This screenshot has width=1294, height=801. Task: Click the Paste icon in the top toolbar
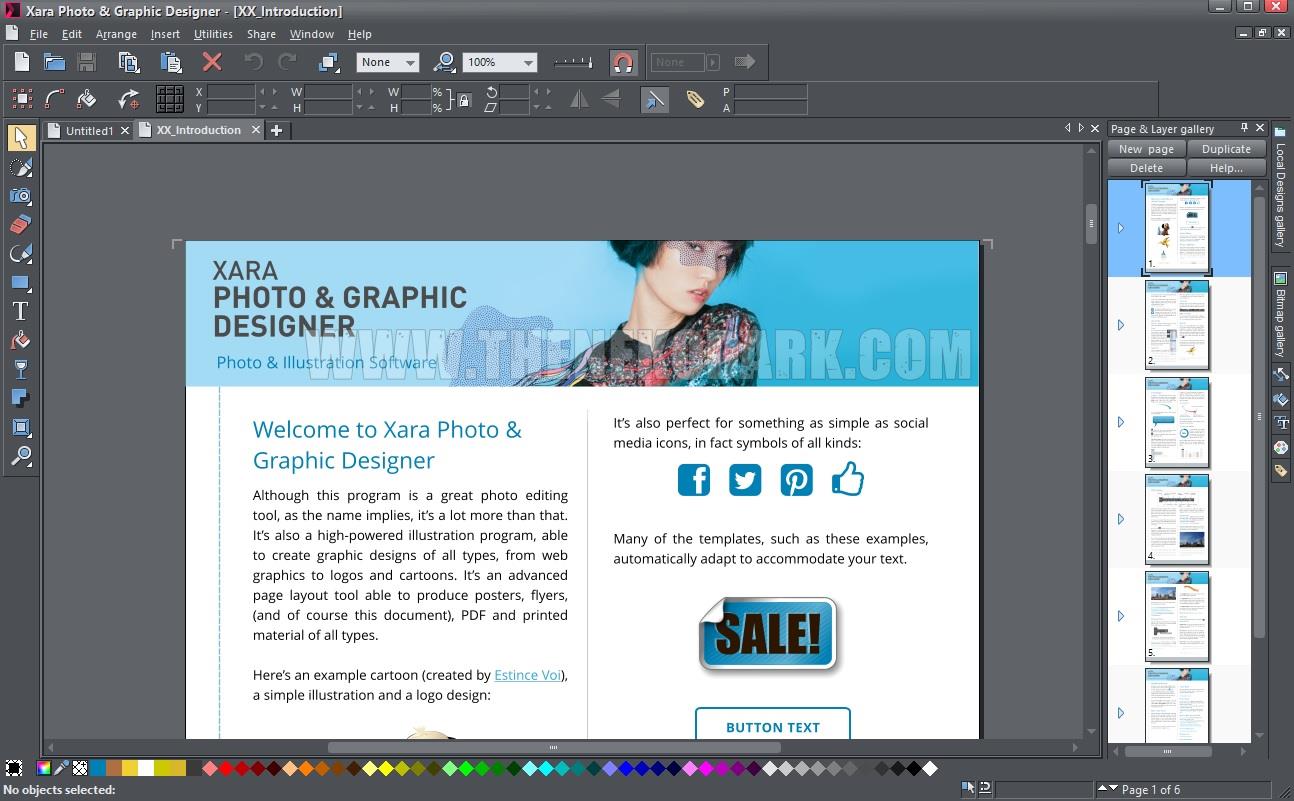pos(171,62)
